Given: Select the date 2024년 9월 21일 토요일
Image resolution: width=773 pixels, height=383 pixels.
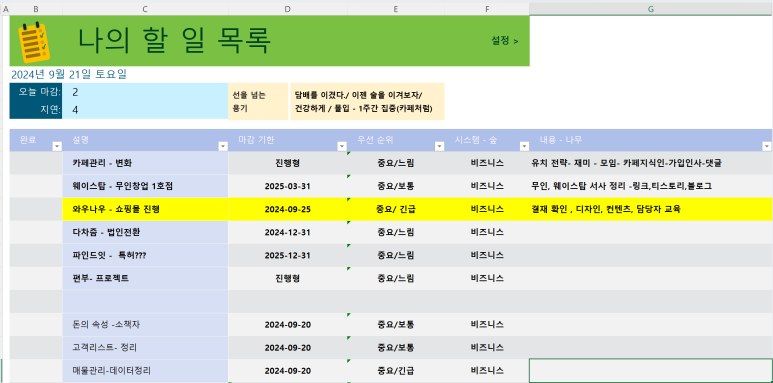Looking at the screenshot, I should tap(69, 74).
